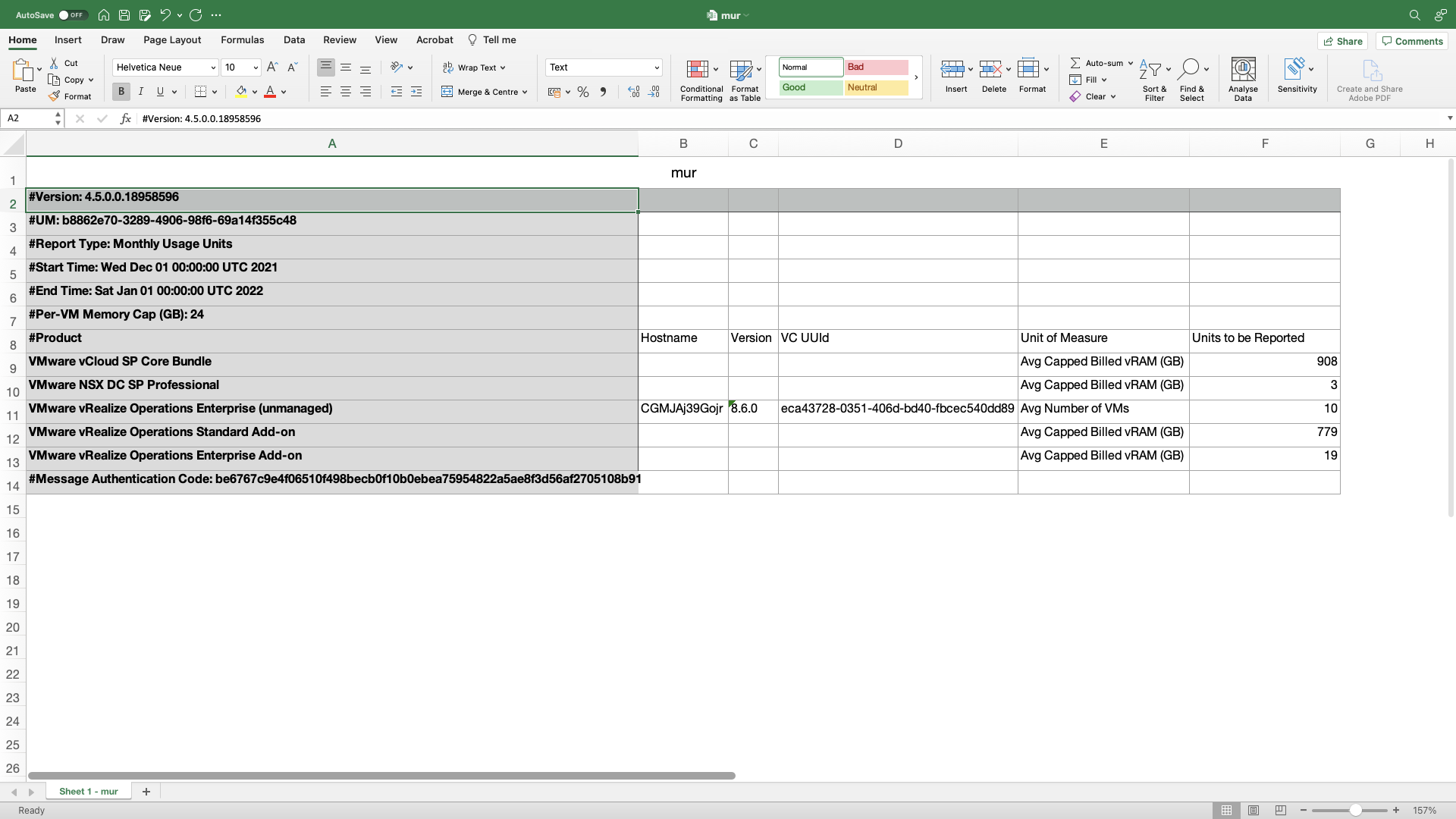This screenshot has height=819, width=1456.
Task: Click the Find & Select magnifier
Action: [1189, 70]
